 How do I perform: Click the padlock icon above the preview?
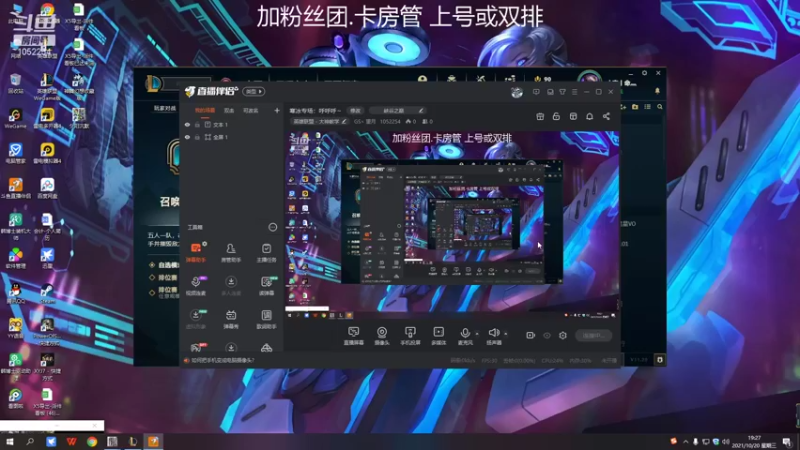pos(556,116)
